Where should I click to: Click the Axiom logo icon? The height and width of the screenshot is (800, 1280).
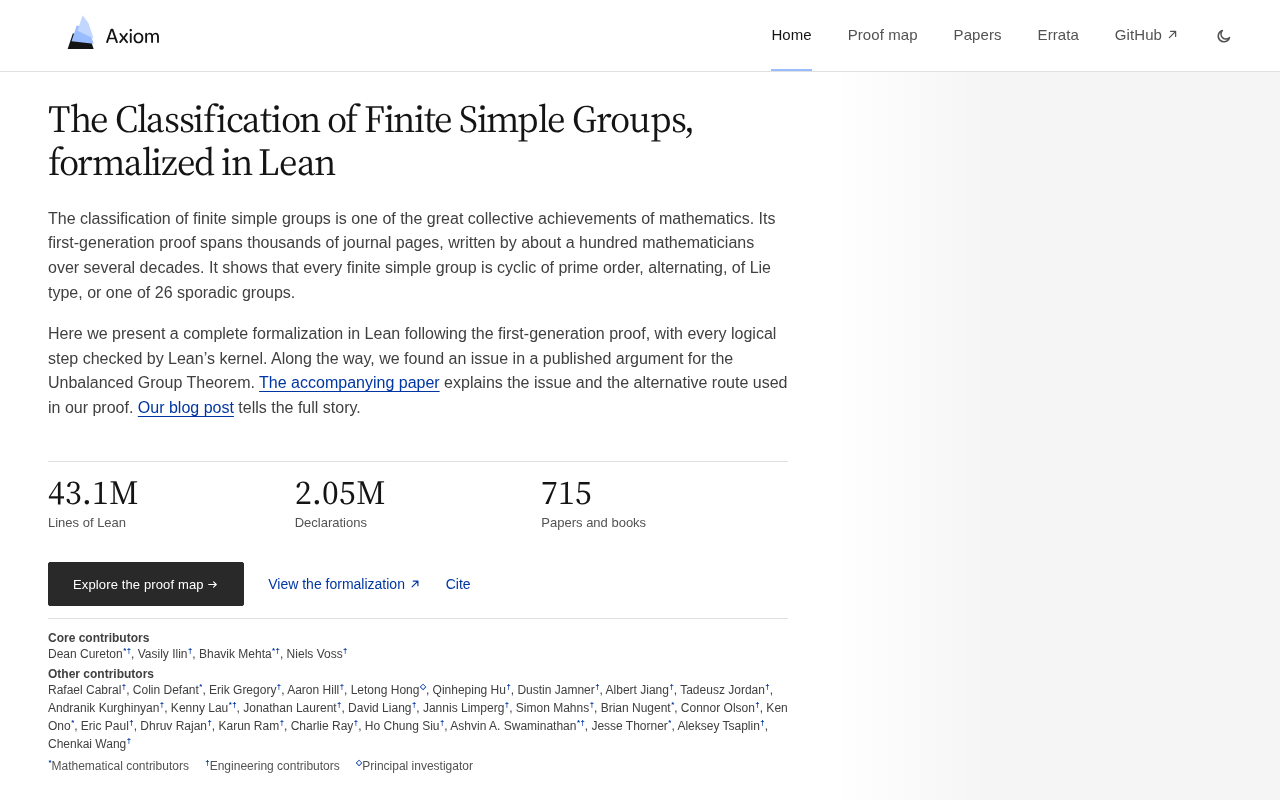pyautogui.click(x=81, y=33)
